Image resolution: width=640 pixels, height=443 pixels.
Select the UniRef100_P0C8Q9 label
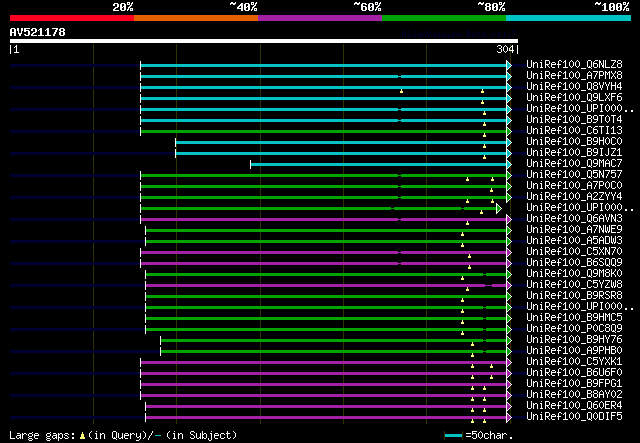574,329
